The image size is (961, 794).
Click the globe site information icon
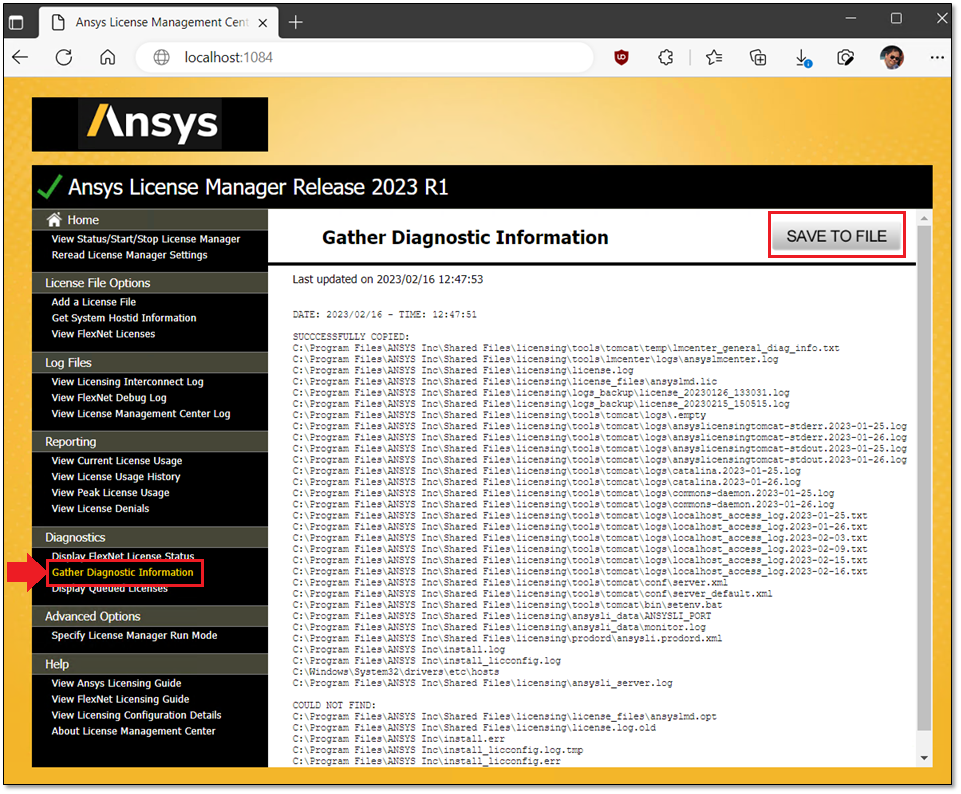tap(161, 58)
